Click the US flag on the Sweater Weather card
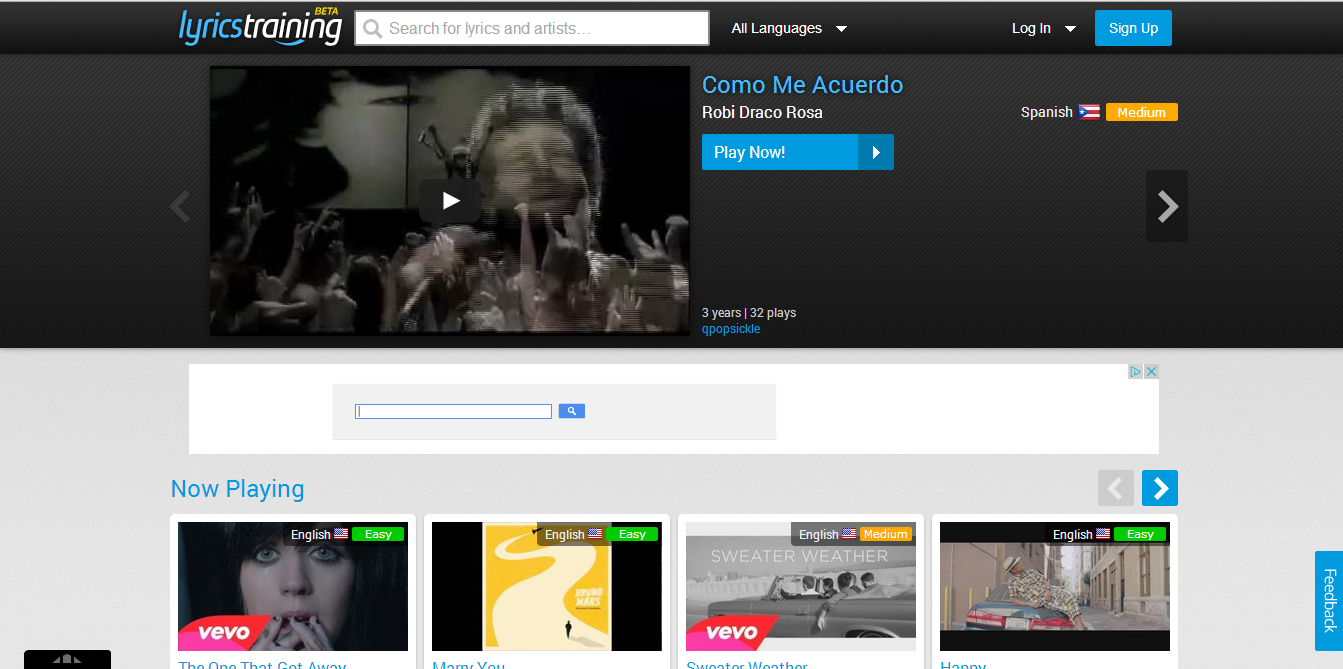 (849, 534)
